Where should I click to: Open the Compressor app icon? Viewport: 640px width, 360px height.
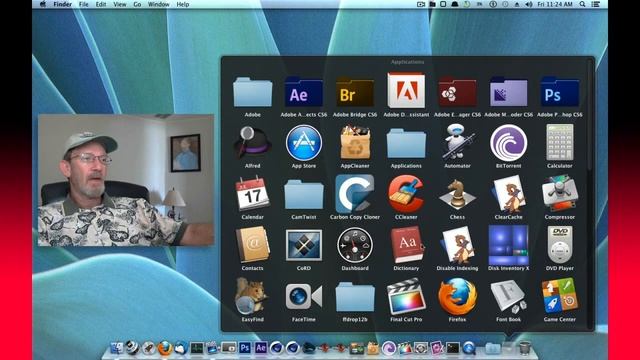(560, 193)
